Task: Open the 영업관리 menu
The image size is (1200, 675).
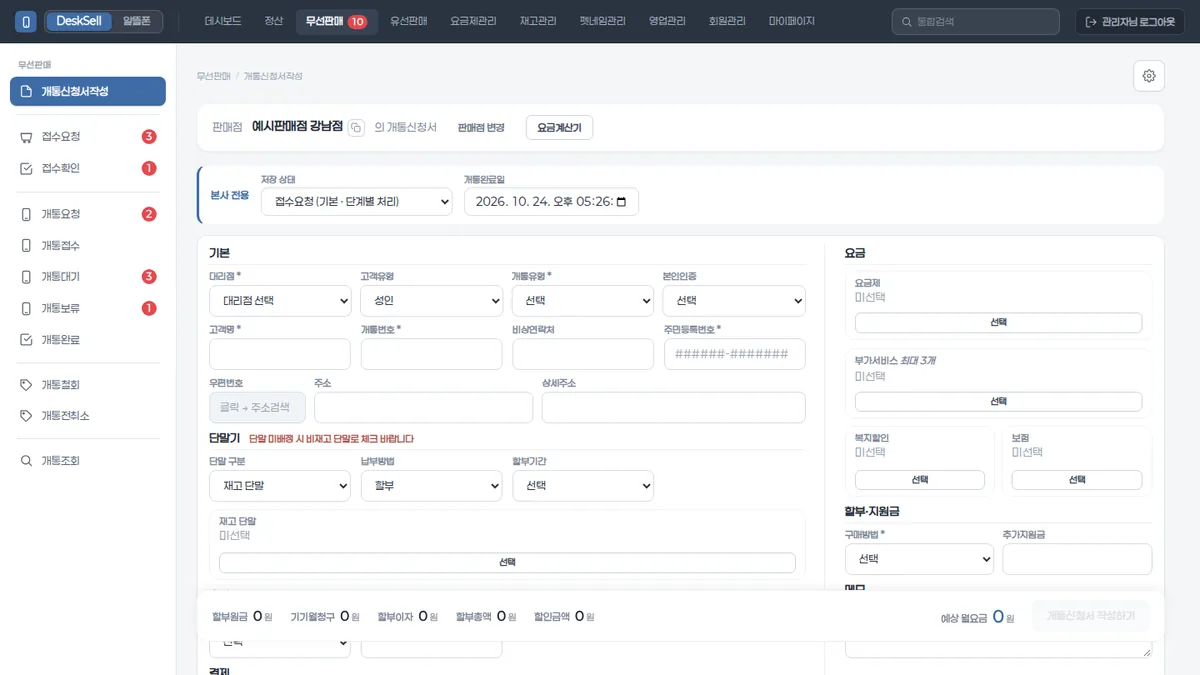Action: pos(665,21)
